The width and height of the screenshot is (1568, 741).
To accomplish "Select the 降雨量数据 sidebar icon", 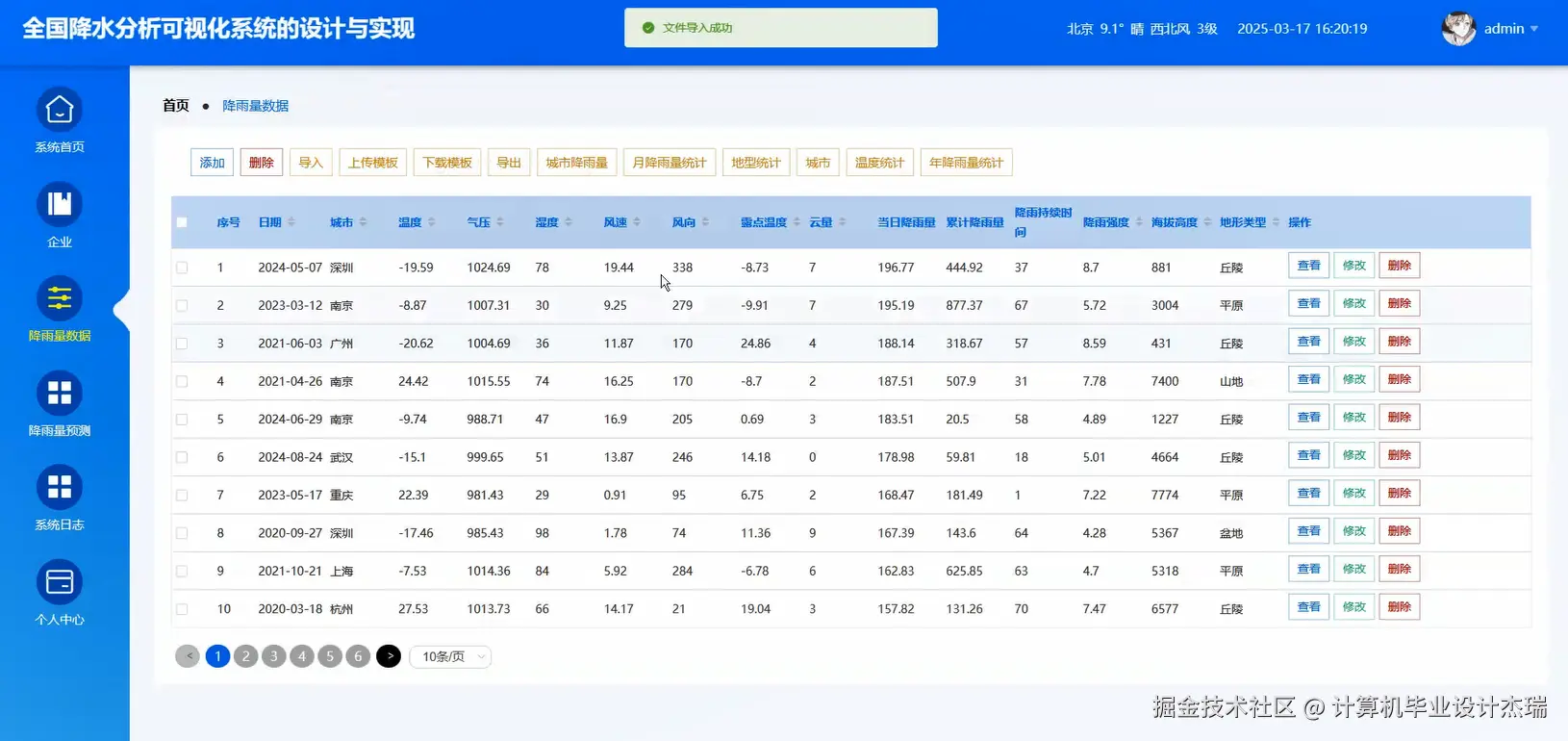I will [60, 298].
